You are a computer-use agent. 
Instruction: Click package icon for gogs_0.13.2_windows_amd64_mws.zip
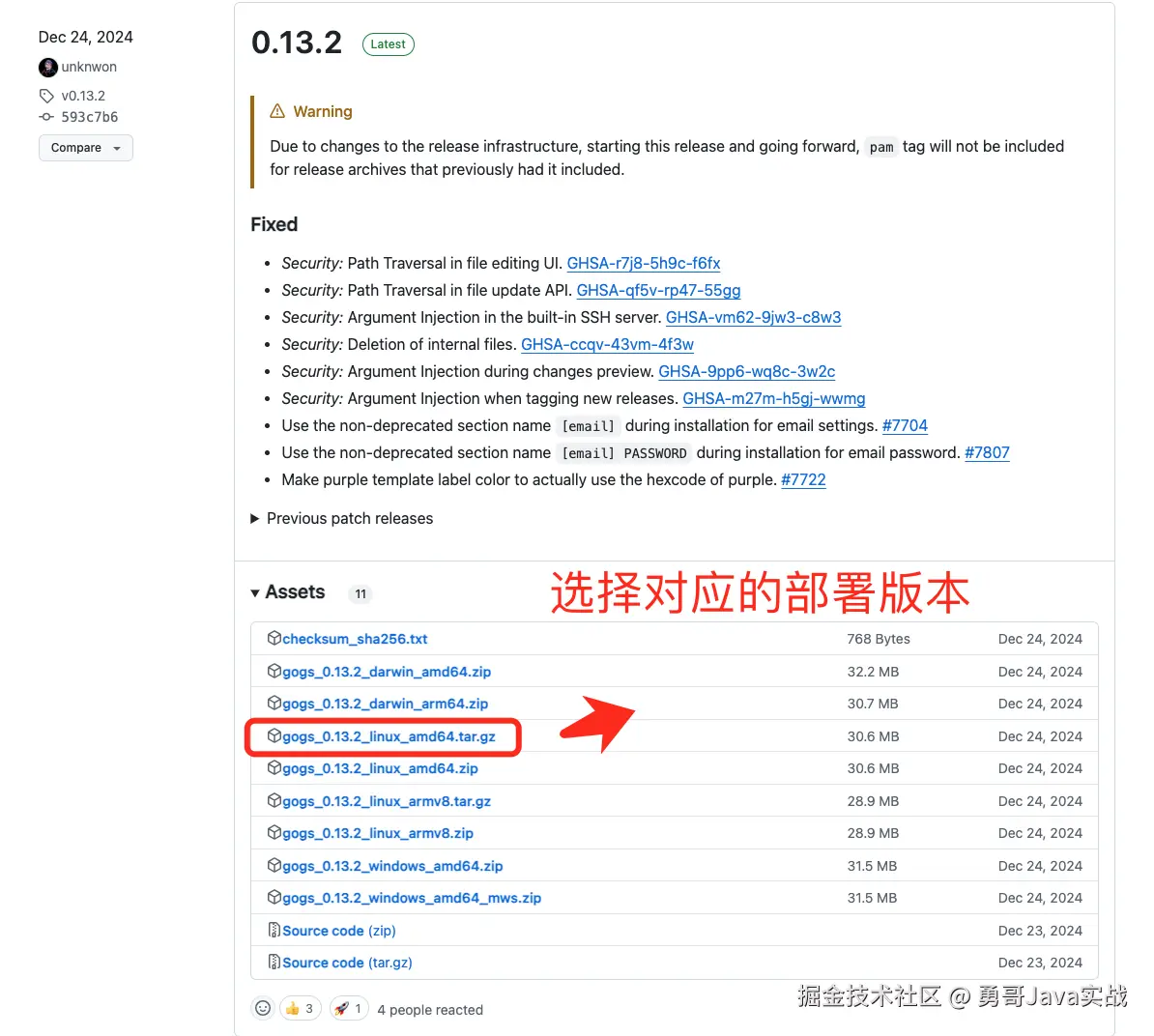(x=274, y=898)
